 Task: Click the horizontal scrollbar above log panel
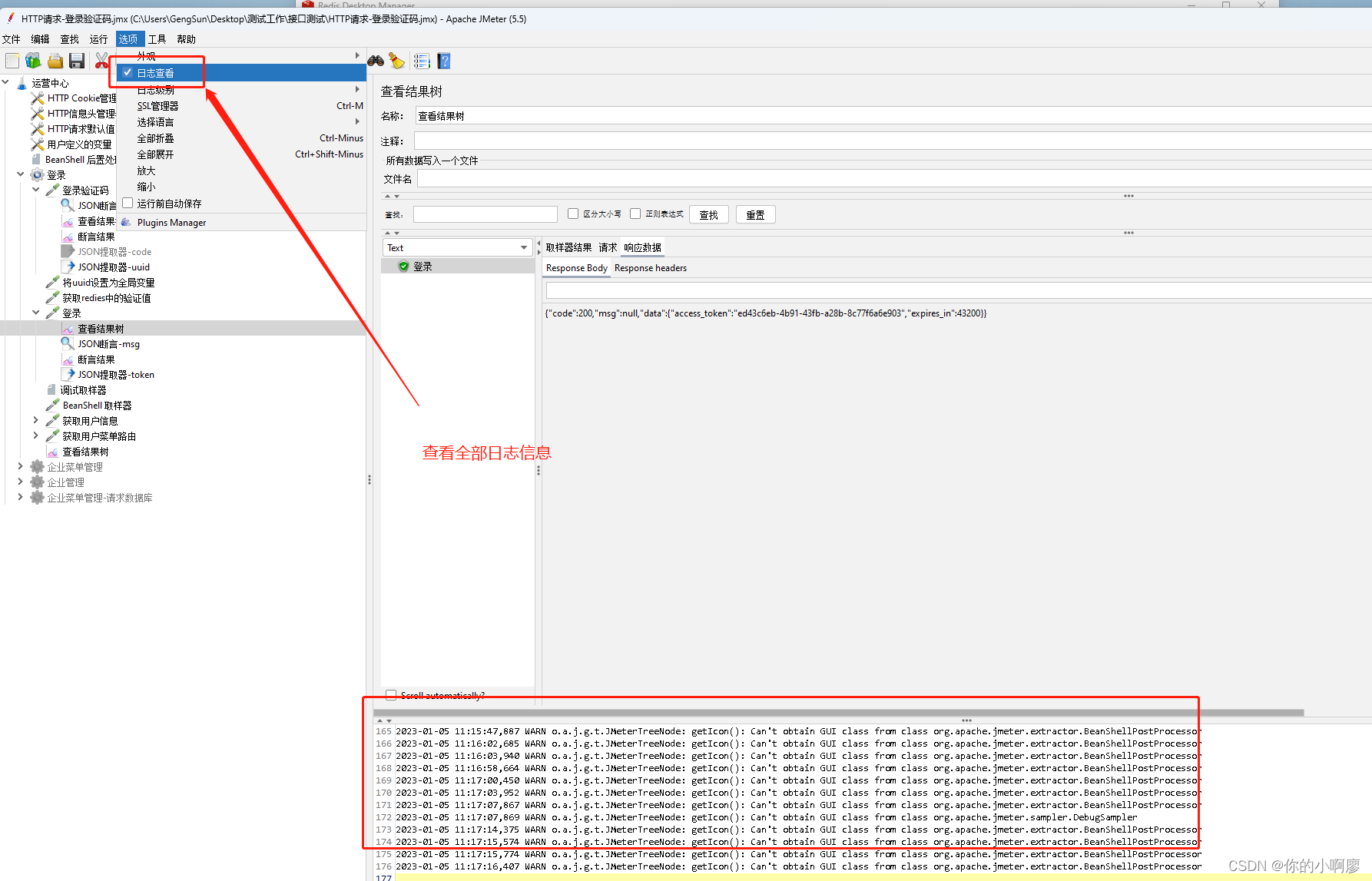click(839, 713)
